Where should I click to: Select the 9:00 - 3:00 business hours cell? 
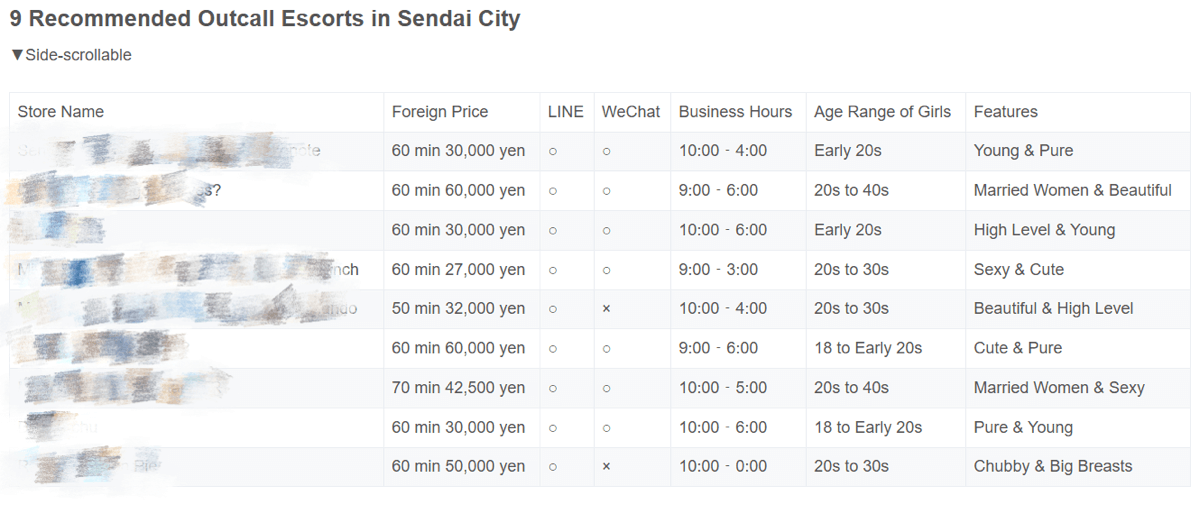click(718, 270)
